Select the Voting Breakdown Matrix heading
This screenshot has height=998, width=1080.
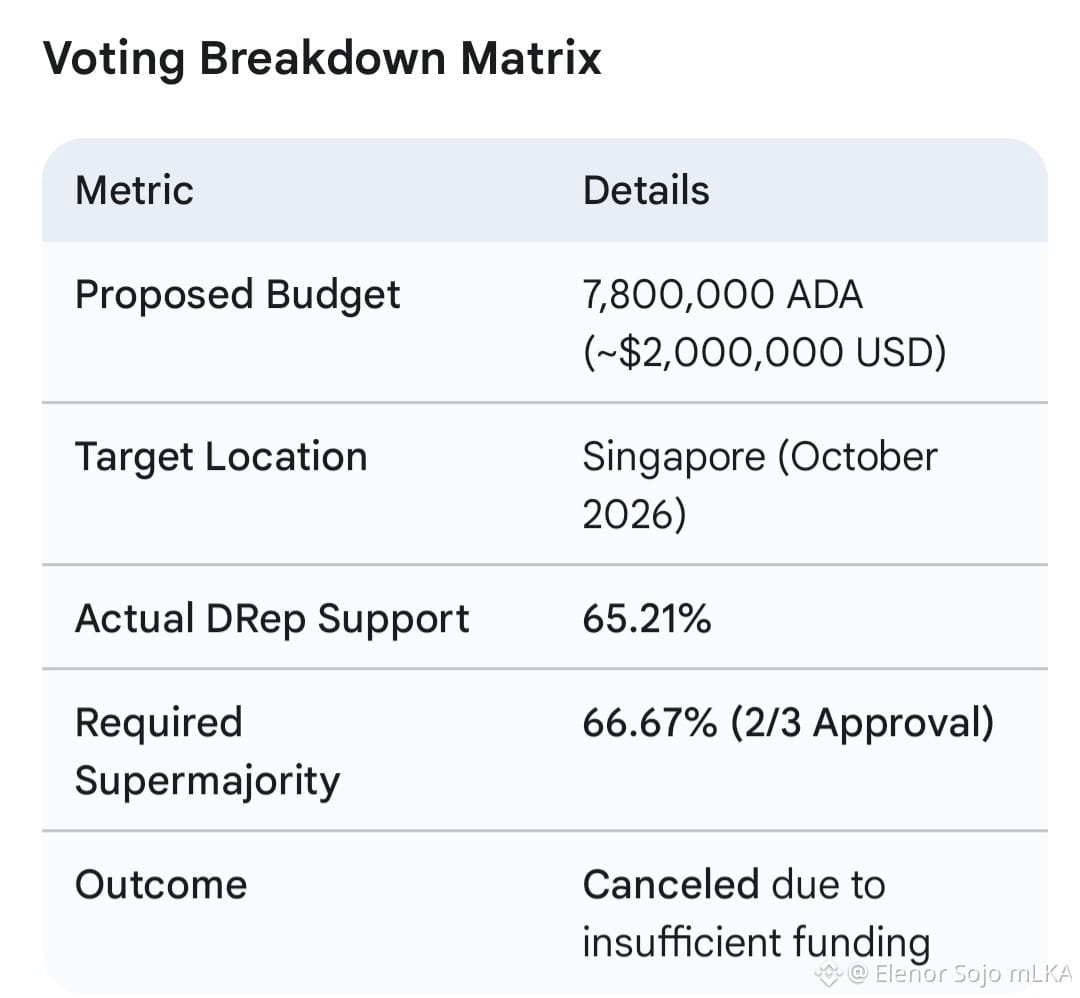[x=322, y=59]
